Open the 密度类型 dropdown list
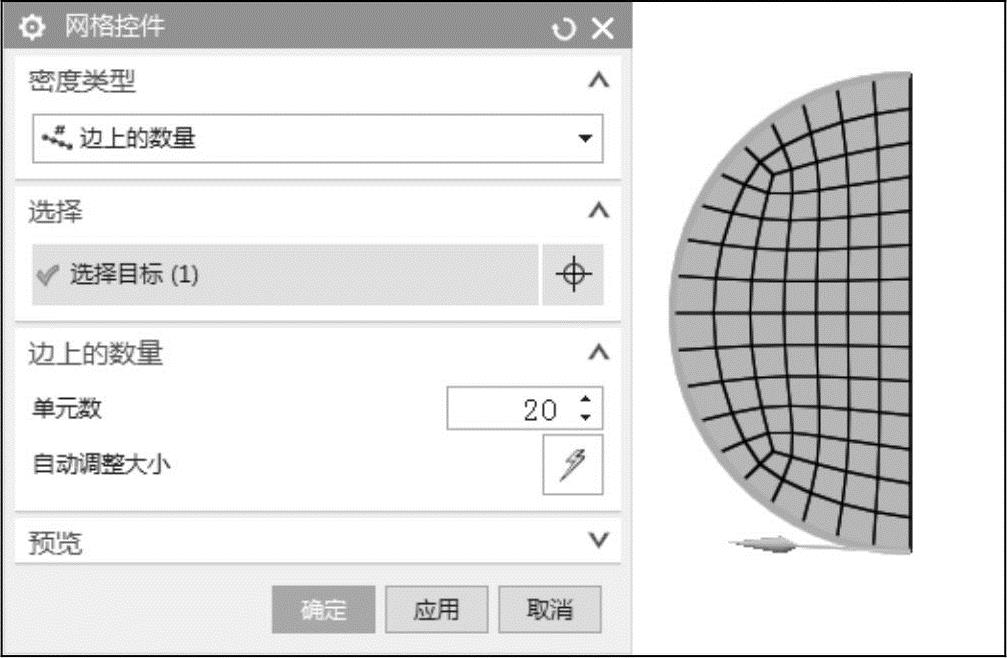 [586, 138]
